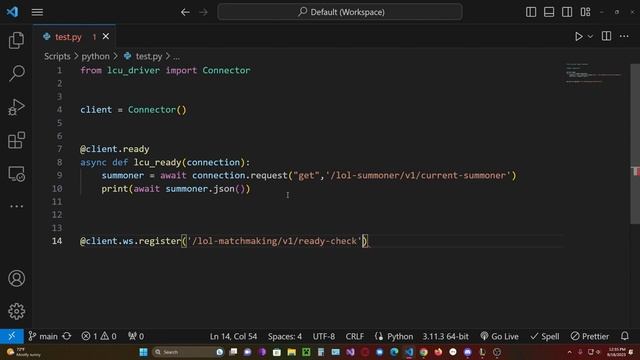Open the editor More Actions ellipsis
The image size is (640, 360).
point(624,36)
